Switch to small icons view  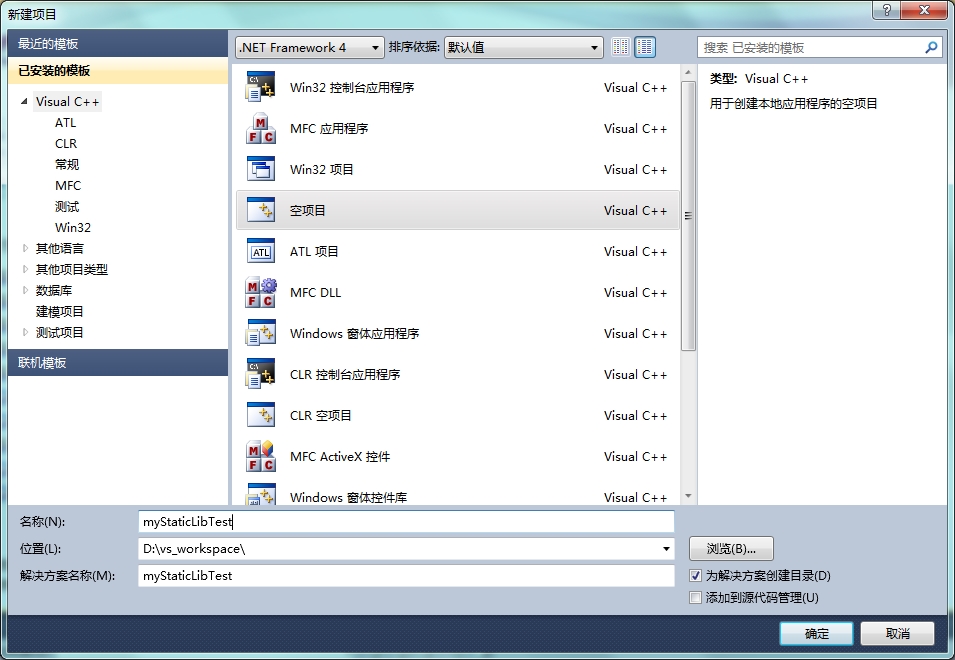621,47
